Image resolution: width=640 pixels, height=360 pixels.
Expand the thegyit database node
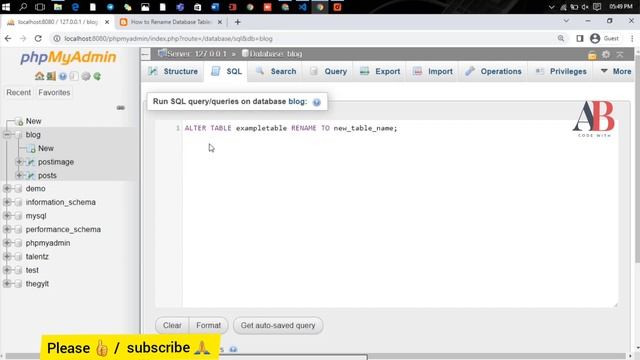(7, 284)
